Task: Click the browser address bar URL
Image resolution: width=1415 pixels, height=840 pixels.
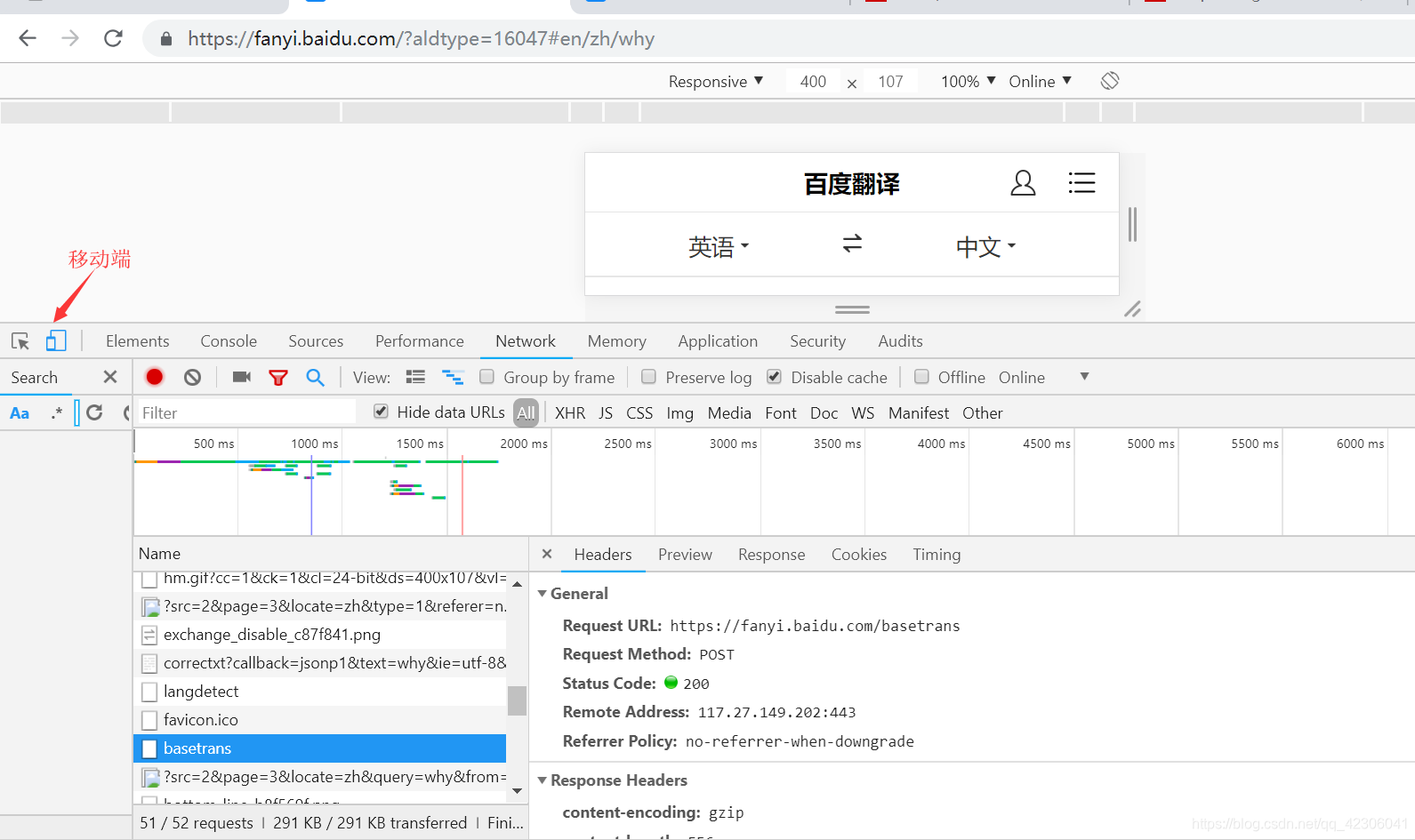Action: 421,39
